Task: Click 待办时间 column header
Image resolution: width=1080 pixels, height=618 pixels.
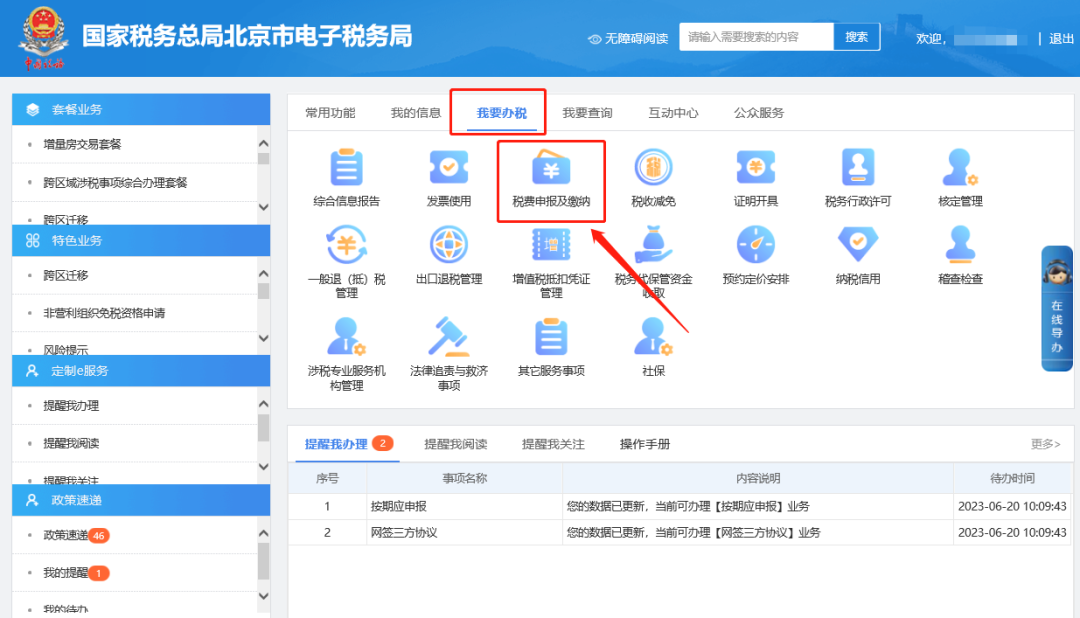Action: pos(1012,478)
